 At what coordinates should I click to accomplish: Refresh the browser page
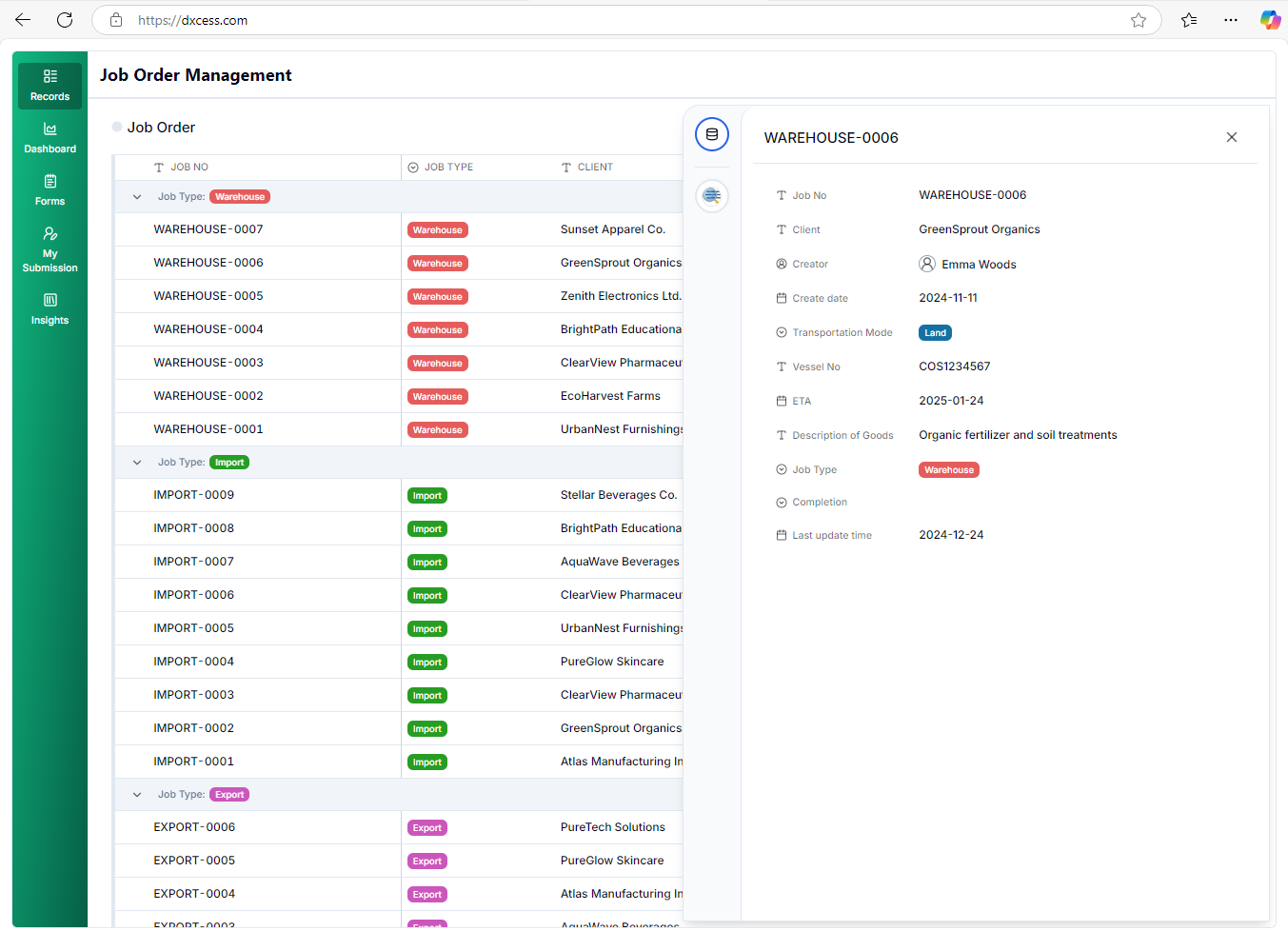coord(65,20)
